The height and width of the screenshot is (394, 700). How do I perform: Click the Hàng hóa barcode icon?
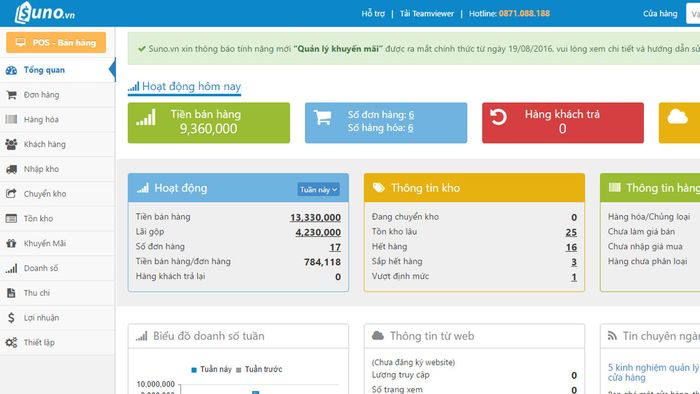pos(11,119)
